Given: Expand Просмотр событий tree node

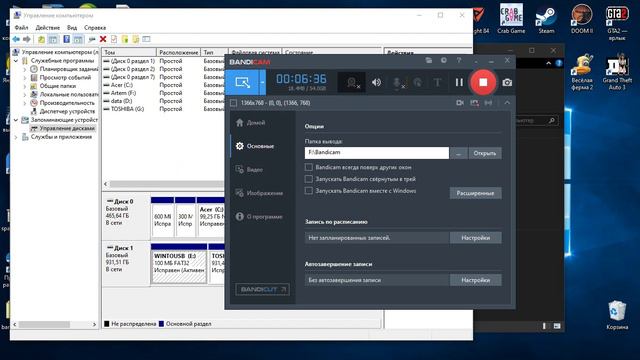Looking at the screenshot, I should [x=24, y=78].
